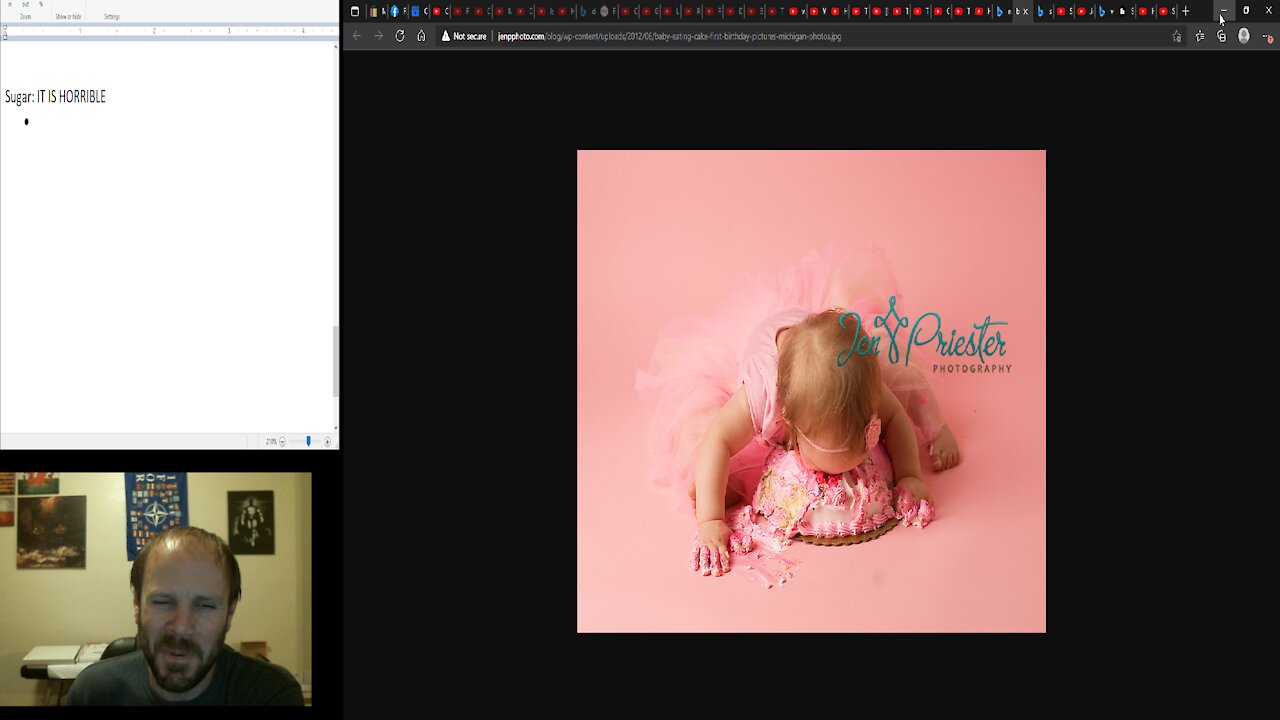Open tab actions menu icon

(355, 11)
